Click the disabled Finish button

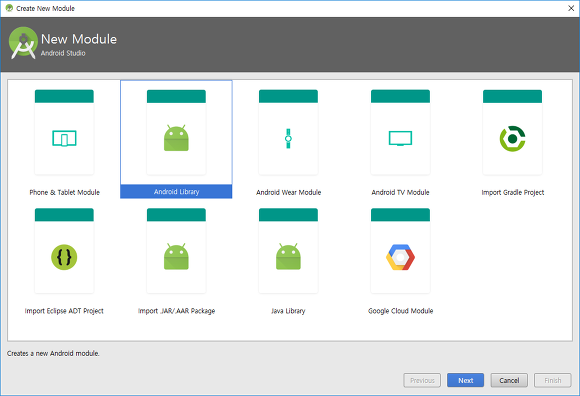[x=553, y=380]
